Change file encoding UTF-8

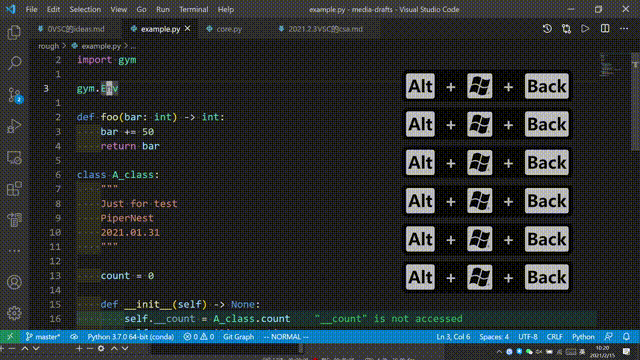pyautogui.click(x=528, y=337)
